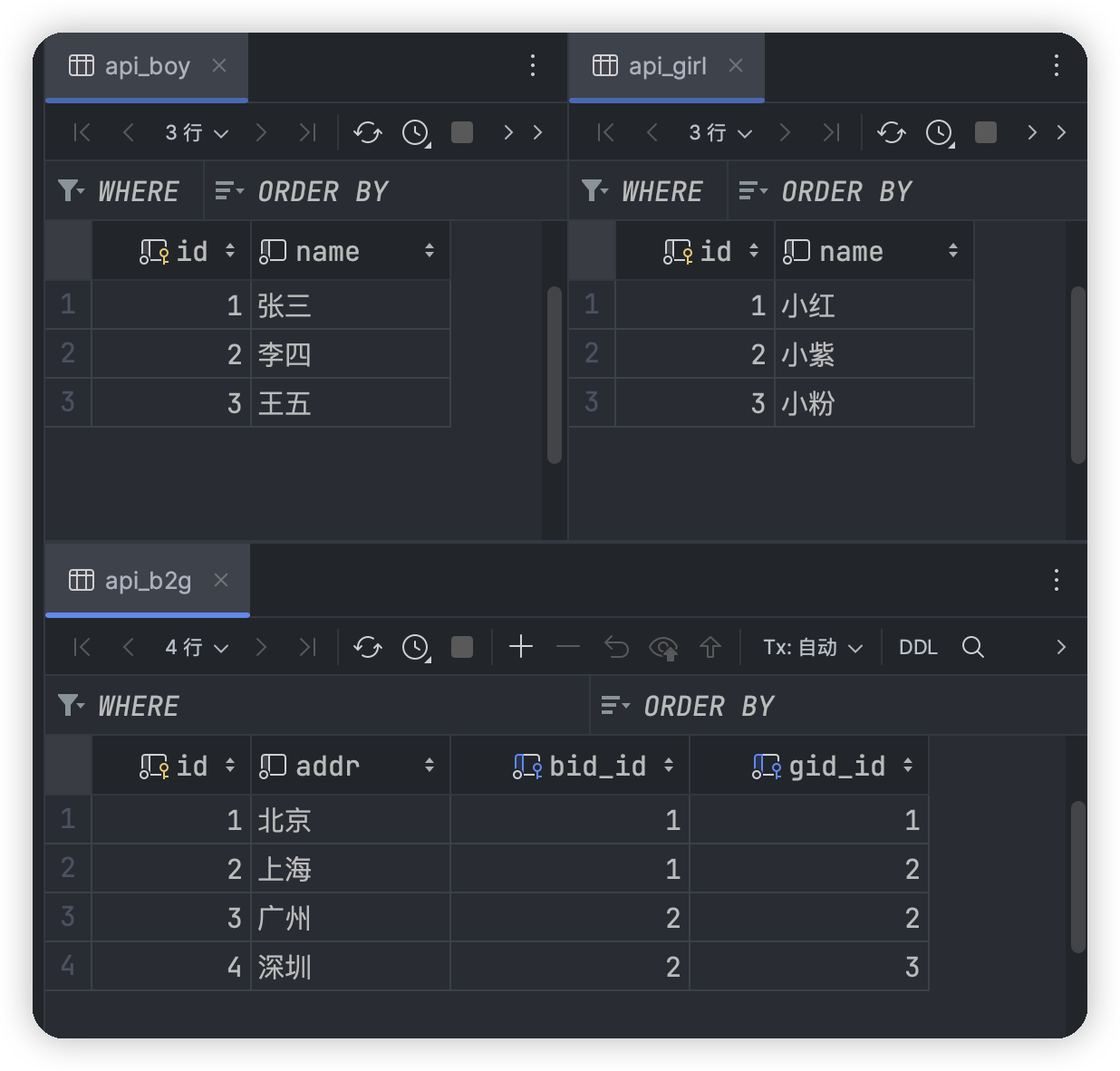Close the api_b2g tab
The image size is (1120, 1071).
tap(221, 580)
